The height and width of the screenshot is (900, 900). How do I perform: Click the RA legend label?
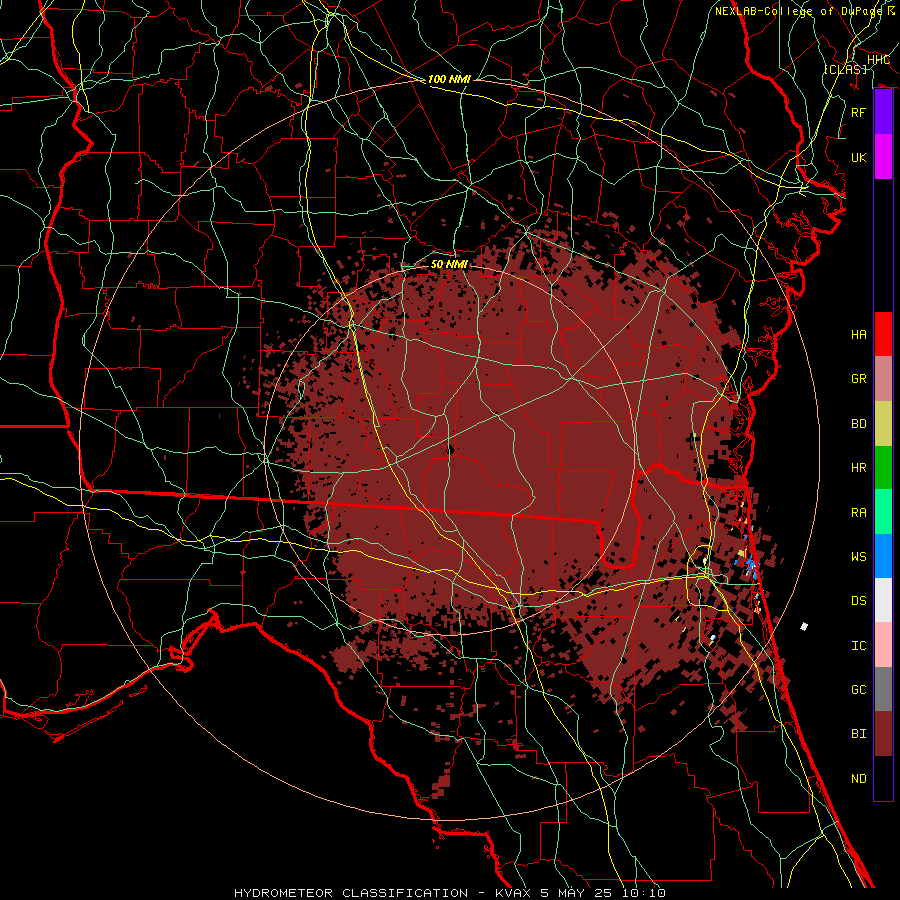point(859,513)
